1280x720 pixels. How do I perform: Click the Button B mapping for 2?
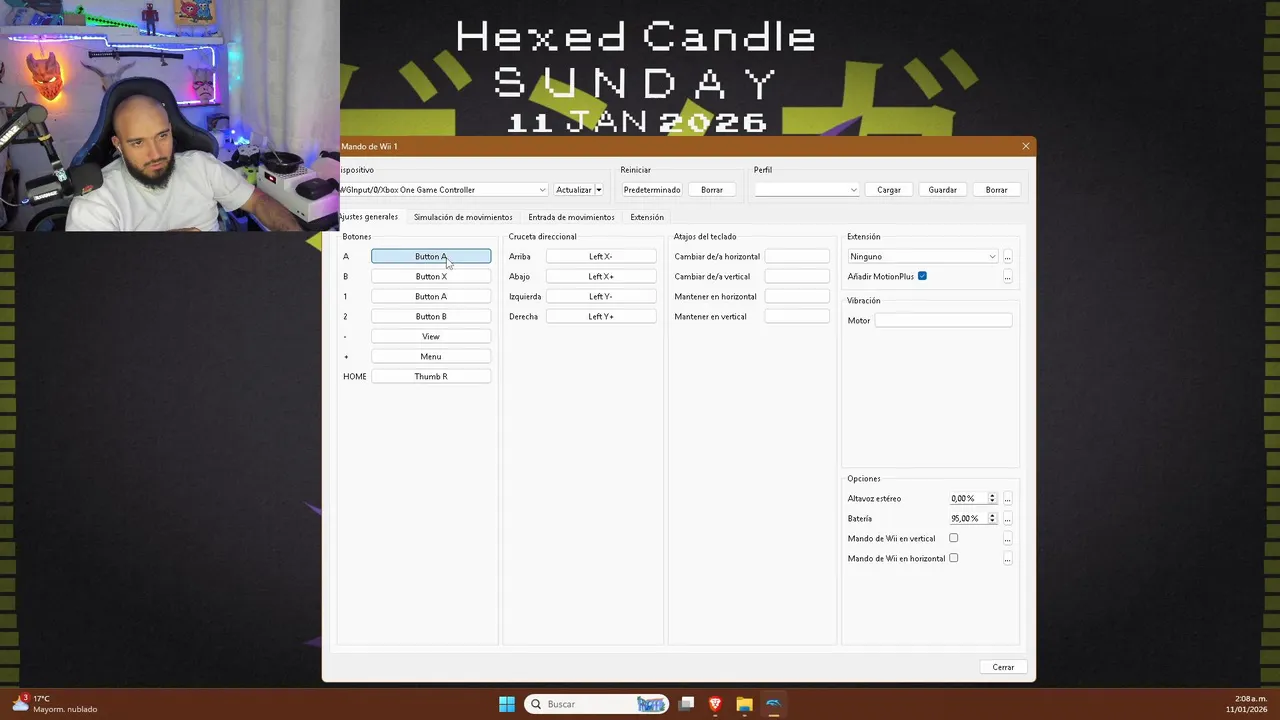[x=431, y=316]
